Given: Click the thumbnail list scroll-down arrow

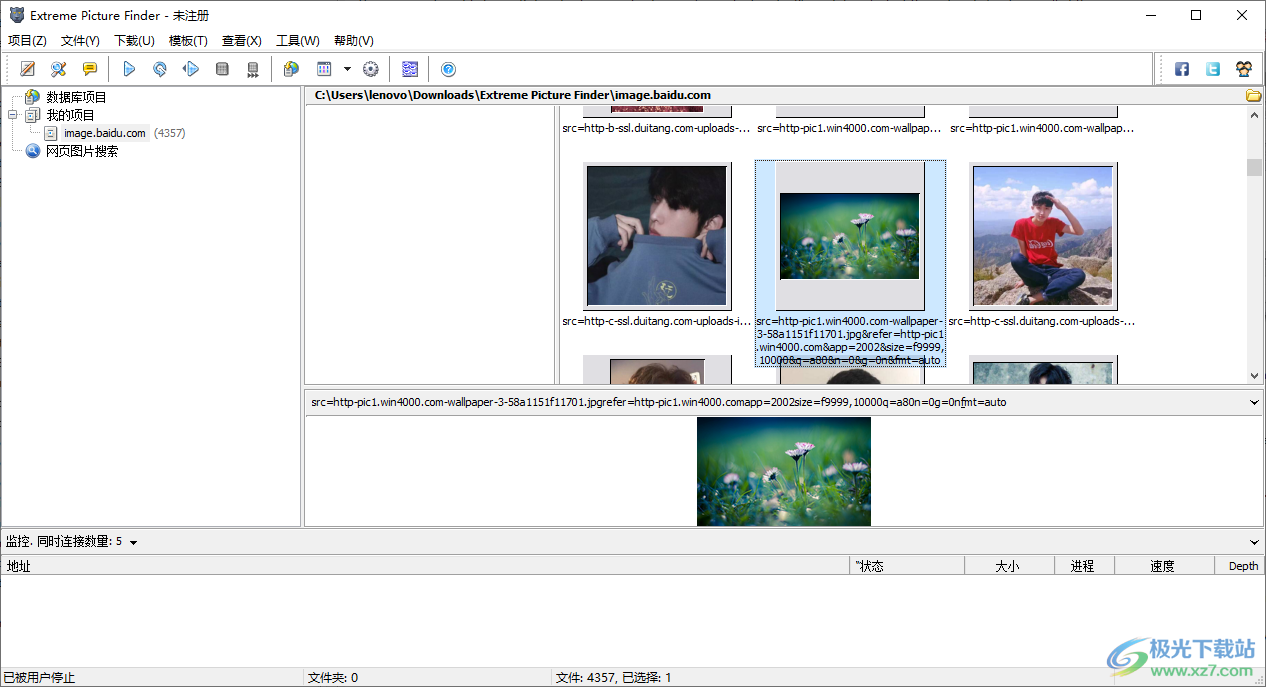Looking at the screenshot, I should coord(1255,376).
